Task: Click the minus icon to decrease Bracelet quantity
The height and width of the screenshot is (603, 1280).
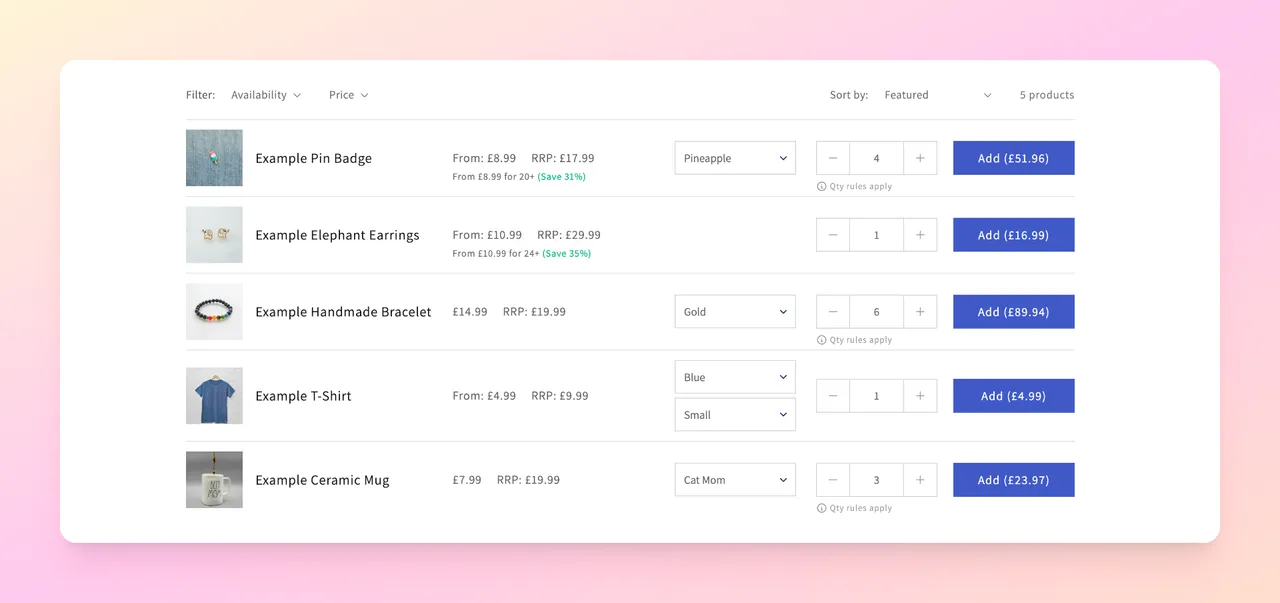Action: (x=832, y=311)
